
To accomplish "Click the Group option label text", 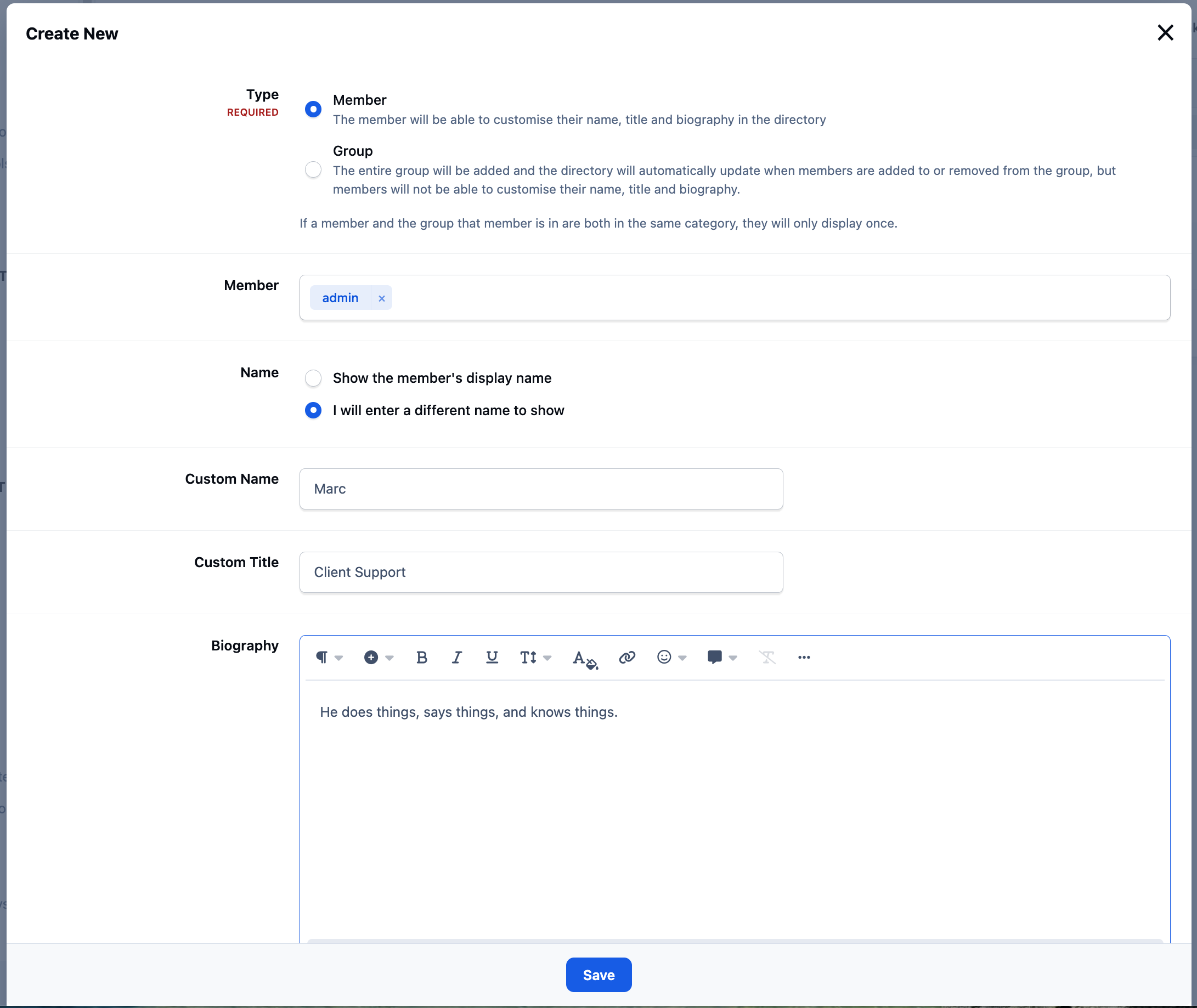I will pos(353,151).
